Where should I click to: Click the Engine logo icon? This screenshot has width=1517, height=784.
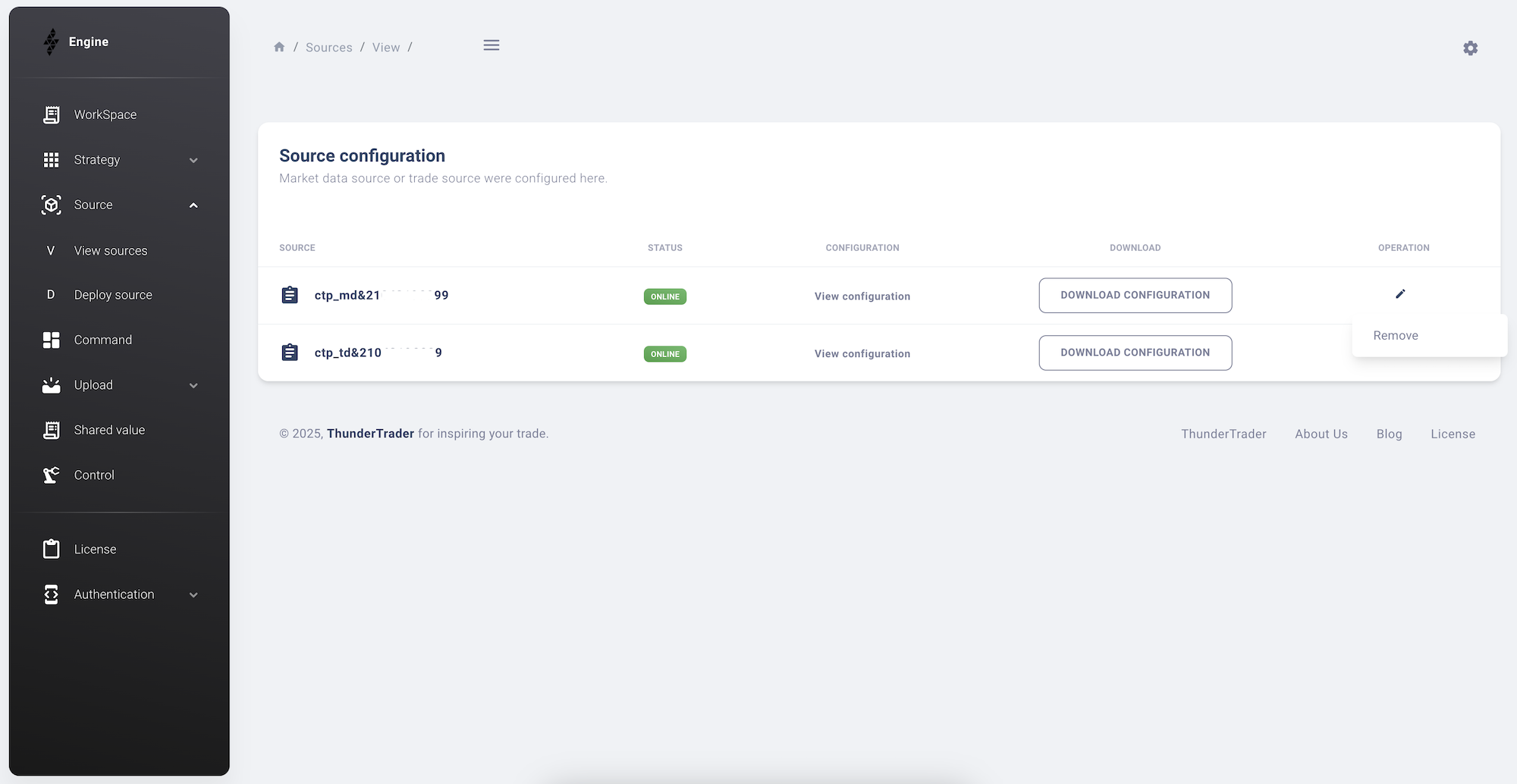coord(51,42)
